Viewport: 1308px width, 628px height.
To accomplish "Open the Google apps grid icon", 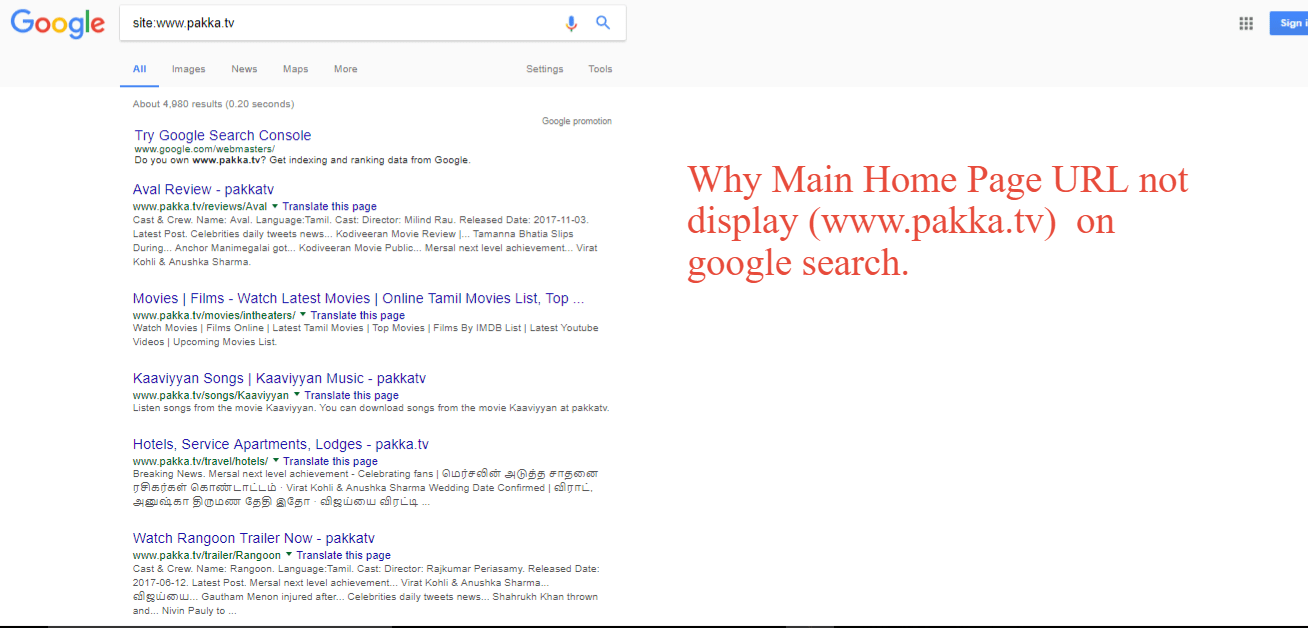I will pyautogui.click(x=1246, y=24).
